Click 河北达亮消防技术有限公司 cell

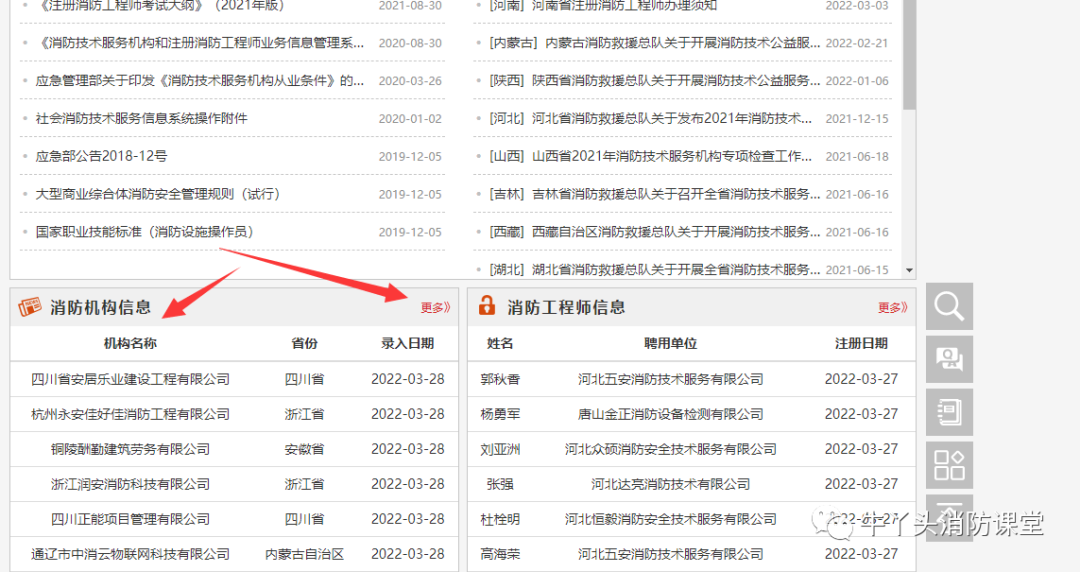[670, 484]
